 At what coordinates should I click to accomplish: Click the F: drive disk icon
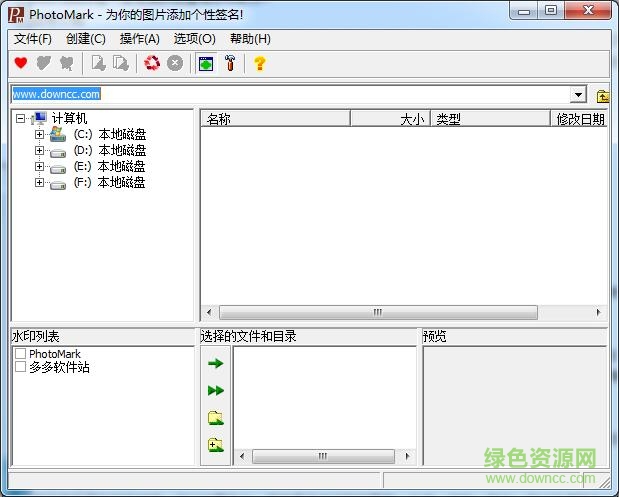[58, 185]
